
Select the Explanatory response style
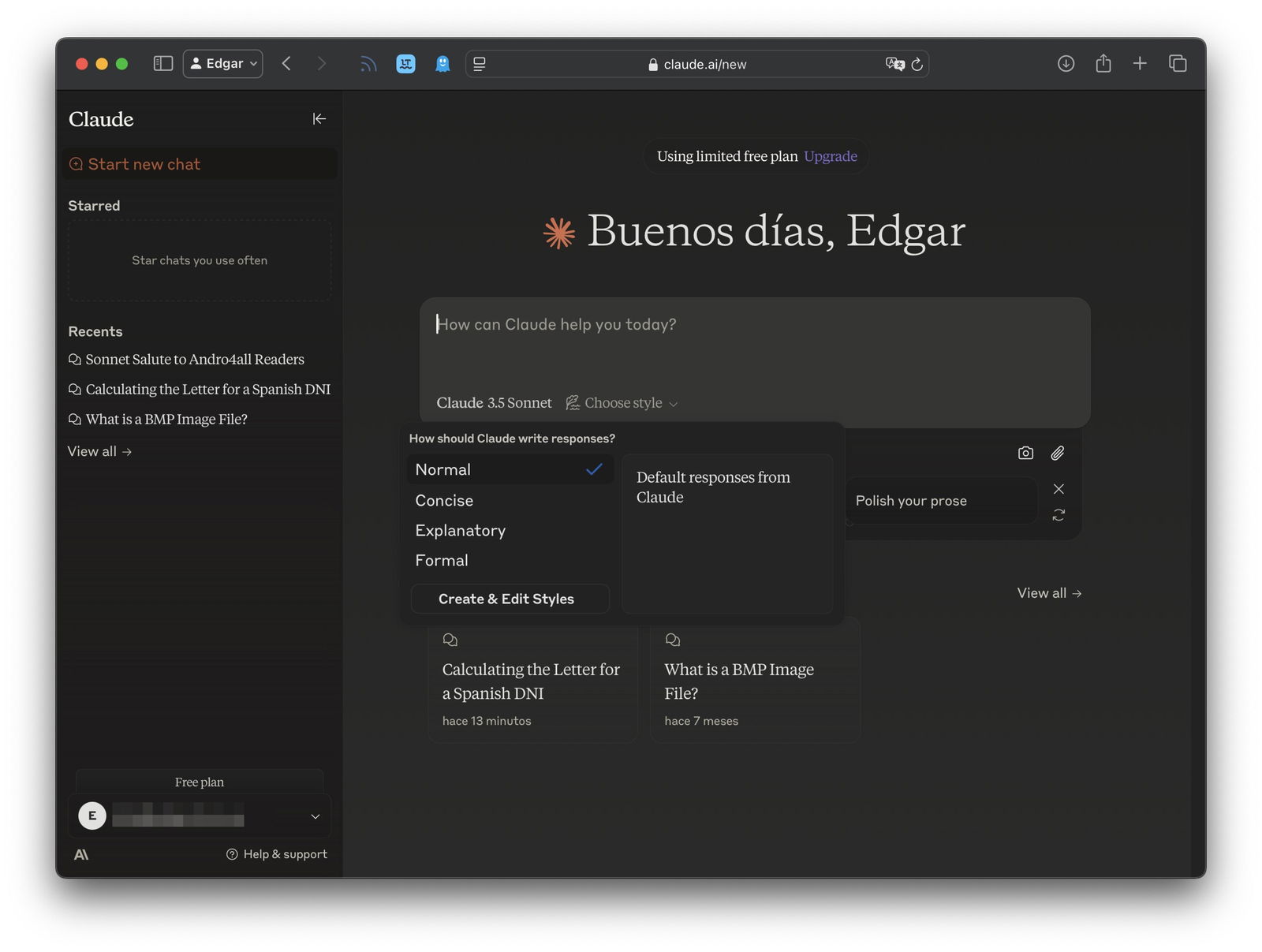[x=510, y=530]
